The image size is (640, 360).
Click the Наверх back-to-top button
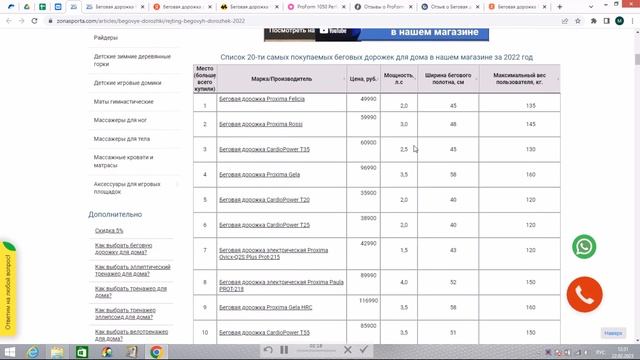pos(613,333)
